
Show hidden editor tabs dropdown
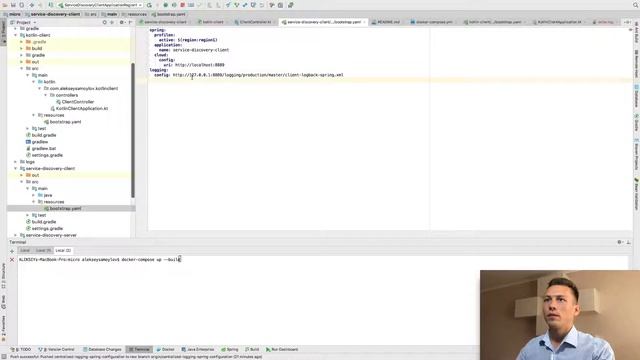click(627, 22)
